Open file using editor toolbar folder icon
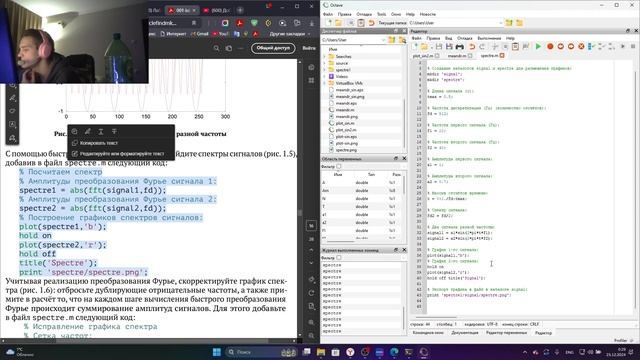 (424, 47)
